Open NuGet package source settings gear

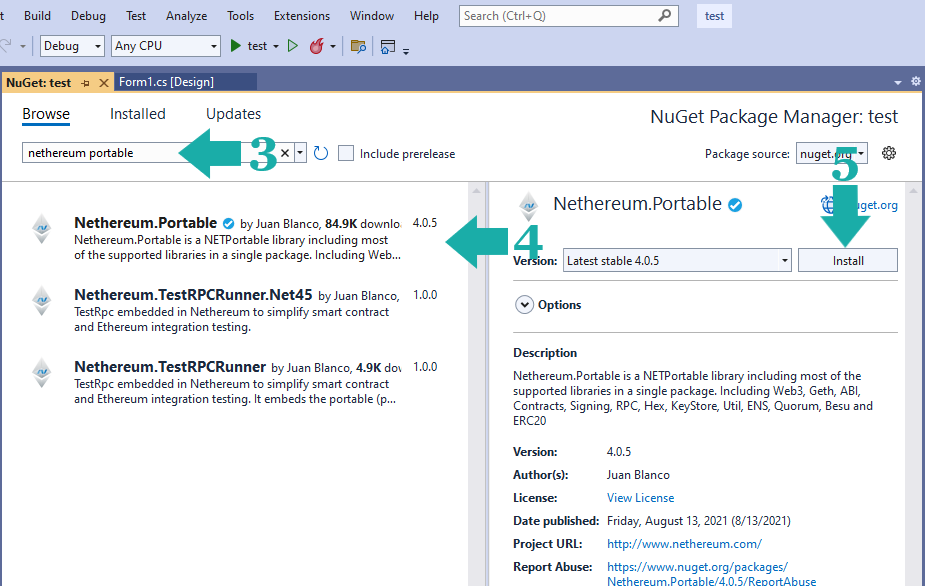click(889, 153)
